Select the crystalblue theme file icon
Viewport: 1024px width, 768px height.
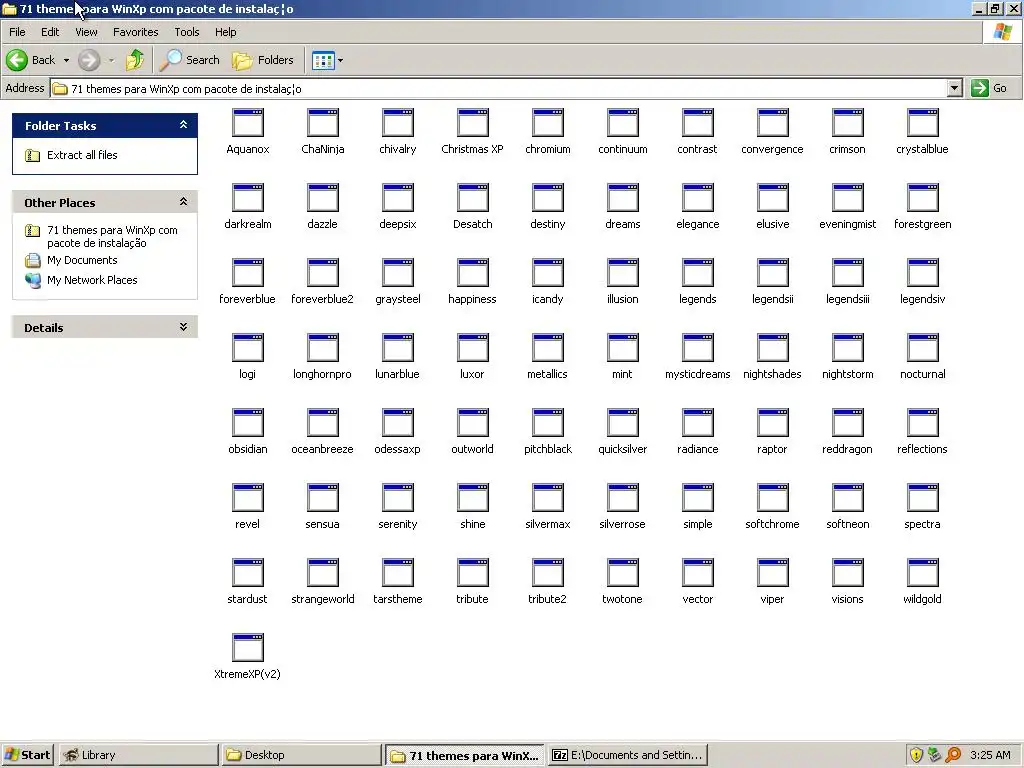[x=922, y=123]
